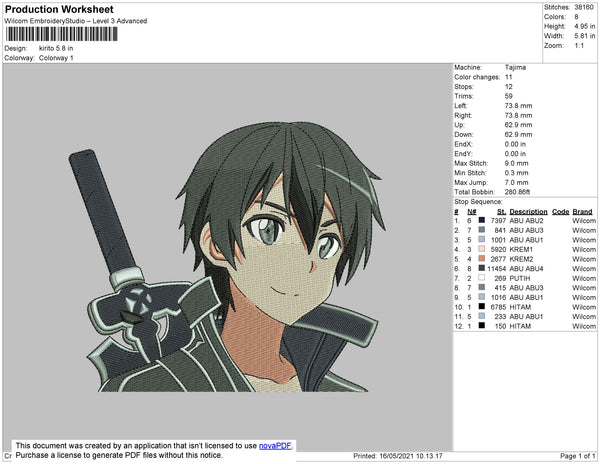Select the PUTIH row white swatch
Viewport: 600px width, 464px height.
coord(482,278)
